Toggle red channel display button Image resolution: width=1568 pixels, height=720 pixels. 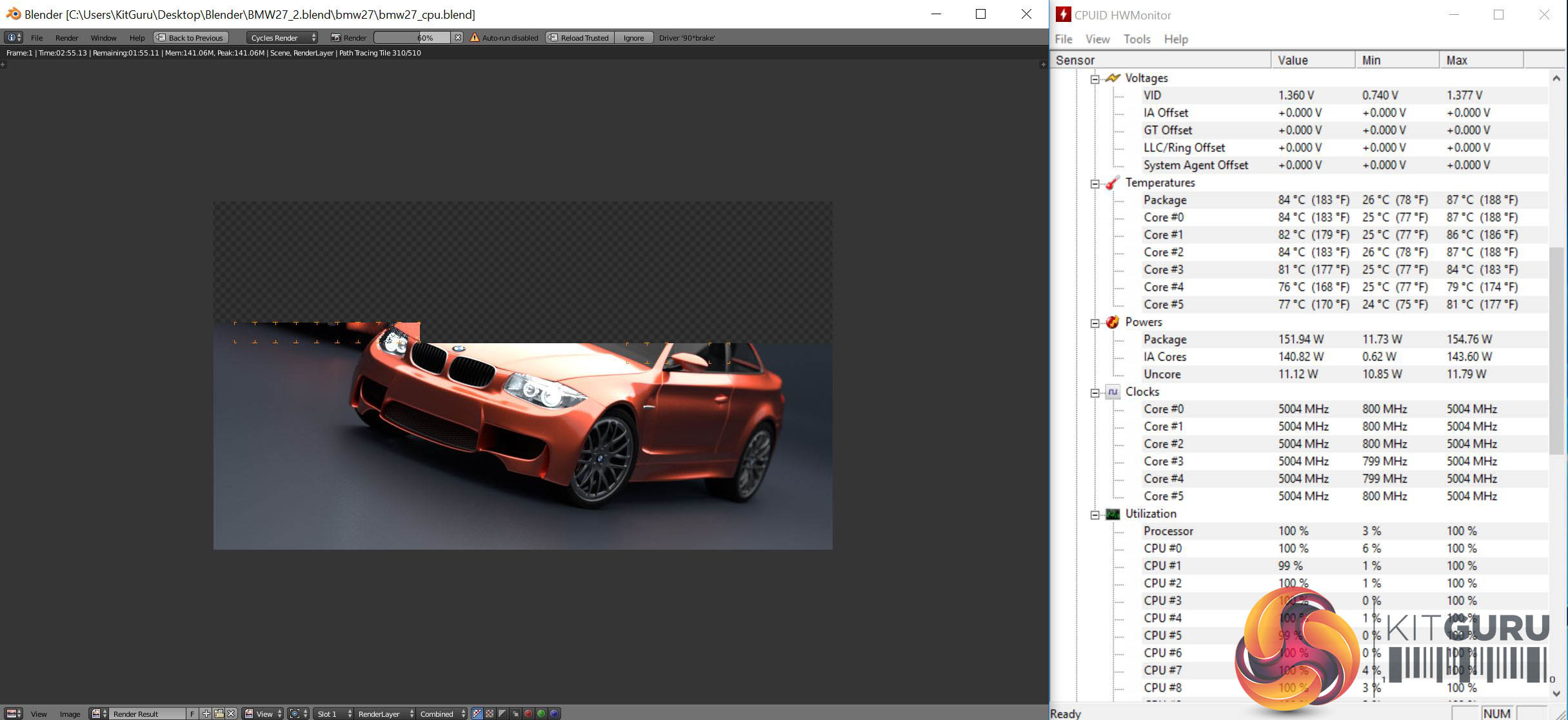pyautogui.click(x=528, y=714)
